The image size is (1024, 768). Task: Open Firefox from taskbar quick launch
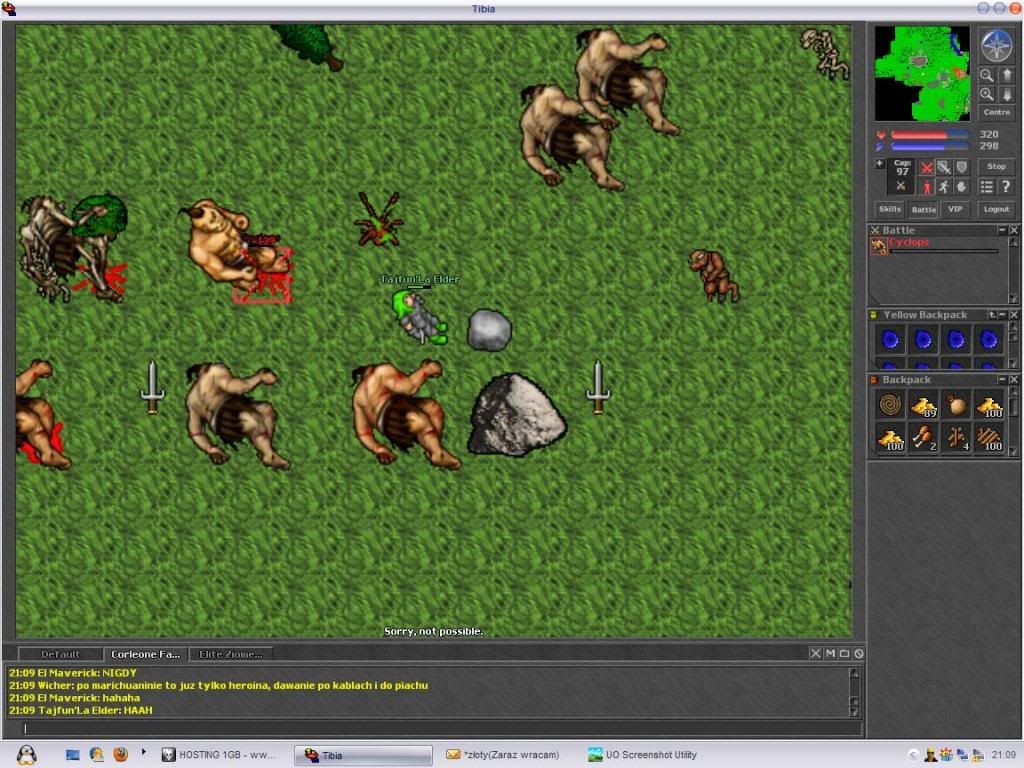click(121, 755)
